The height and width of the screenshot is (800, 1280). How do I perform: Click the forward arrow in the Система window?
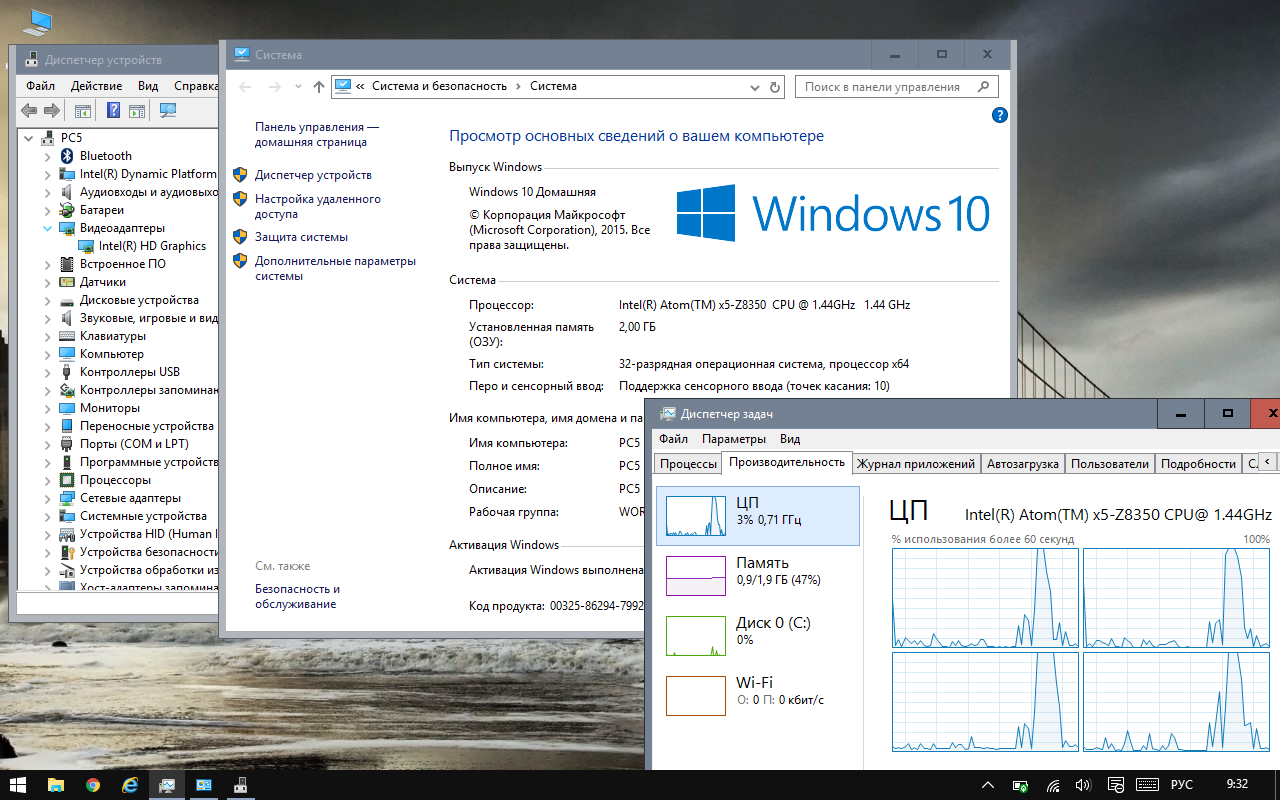pos(274,87)
